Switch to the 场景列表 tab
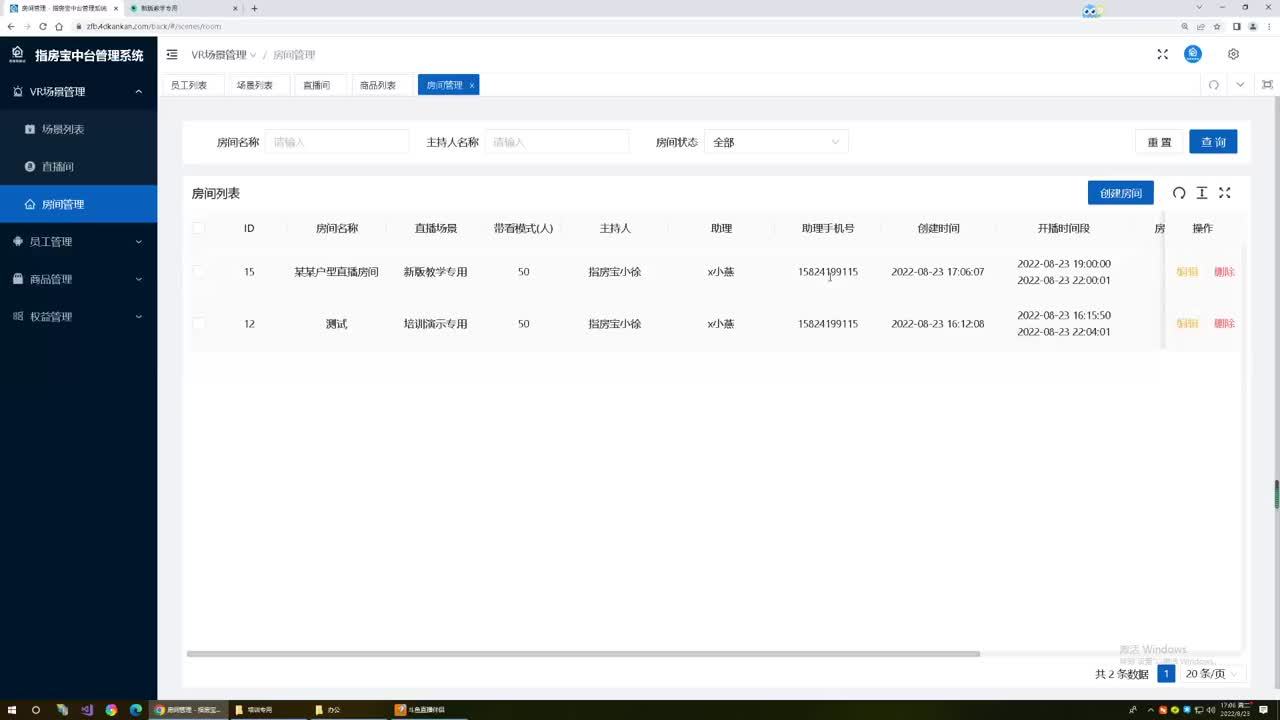This screenshot has height=720, width=1280. coord(255,86)
